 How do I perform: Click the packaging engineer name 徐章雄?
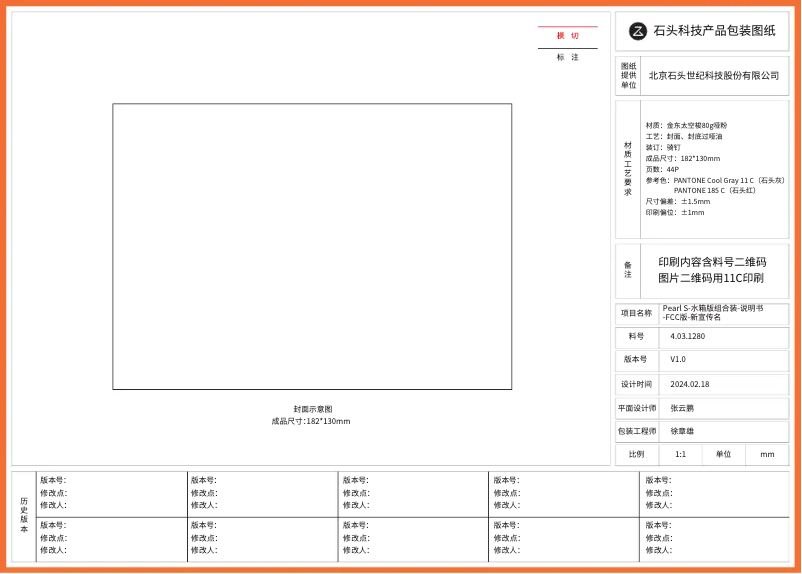click(682, 431)
